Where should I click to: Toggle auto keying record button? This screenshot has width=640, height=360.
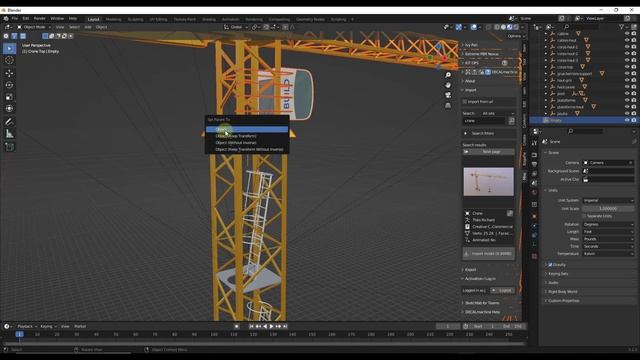pyautogui.click(x=237, y=327)
